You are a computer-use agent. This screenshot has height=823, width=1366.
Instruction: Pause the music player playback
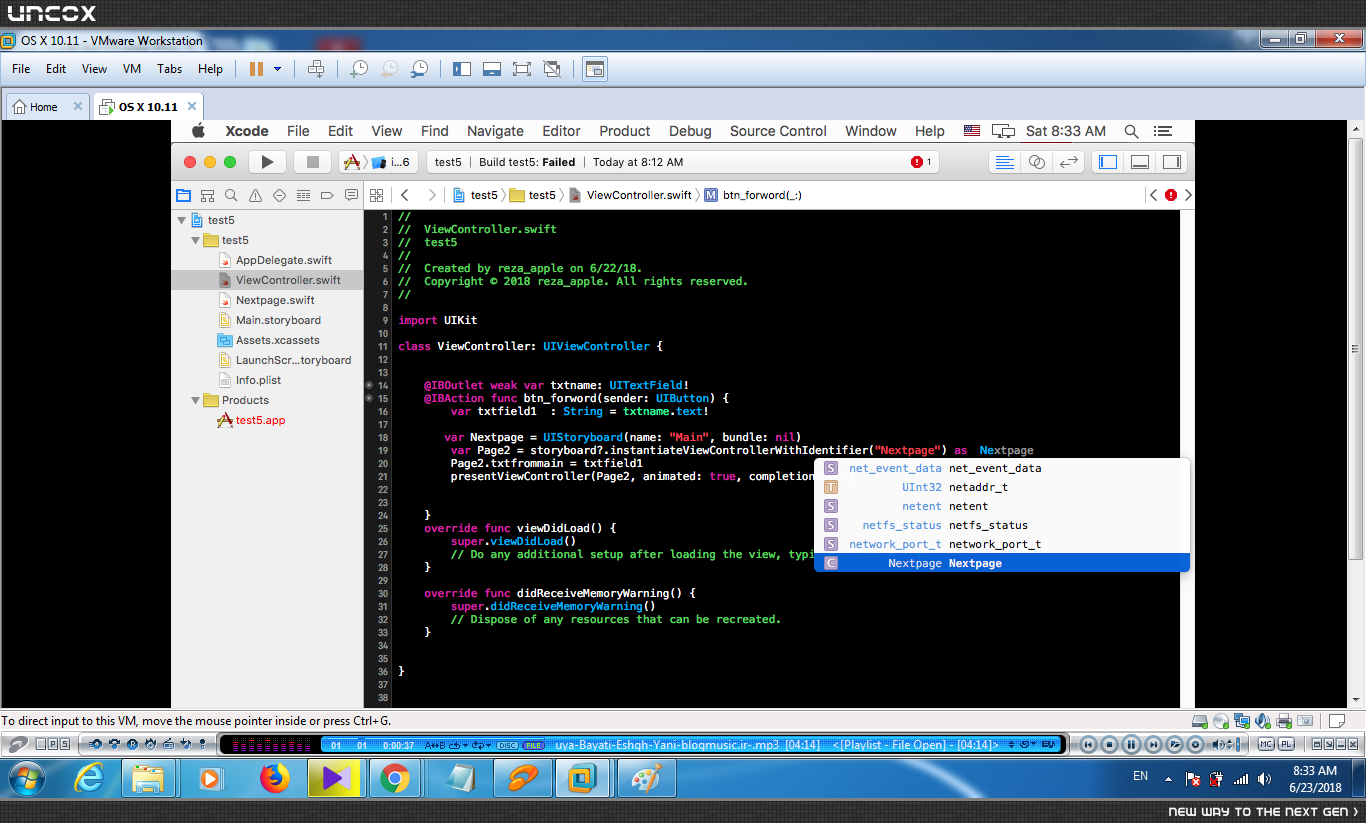[1131, 744]
